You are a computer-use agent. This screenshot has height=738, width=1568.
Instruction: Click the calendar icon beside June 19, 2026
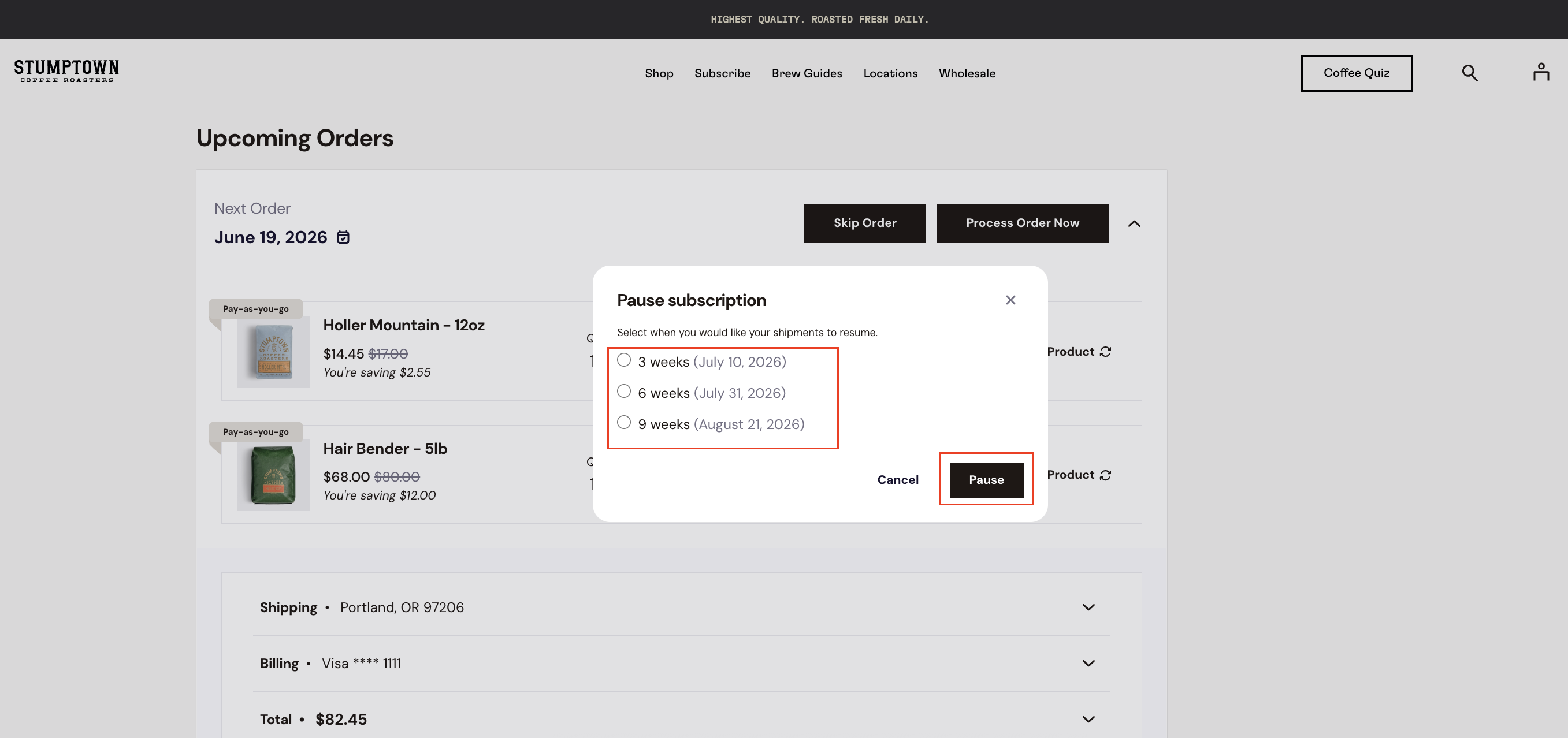point(343,237)
